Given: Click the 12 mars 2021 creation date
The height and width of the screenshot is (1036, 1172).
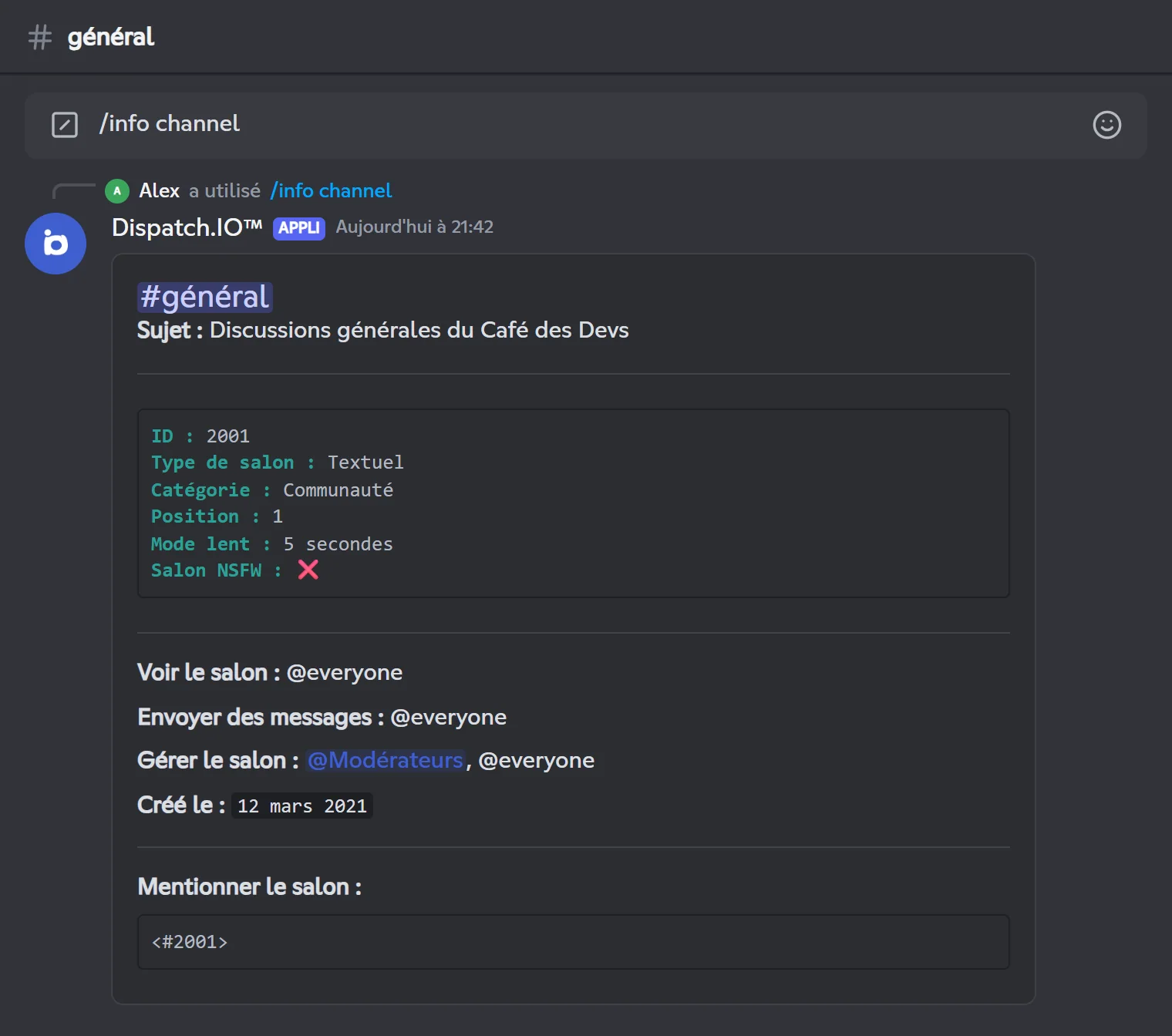Looking at the screenshot, I should (302, 806).
